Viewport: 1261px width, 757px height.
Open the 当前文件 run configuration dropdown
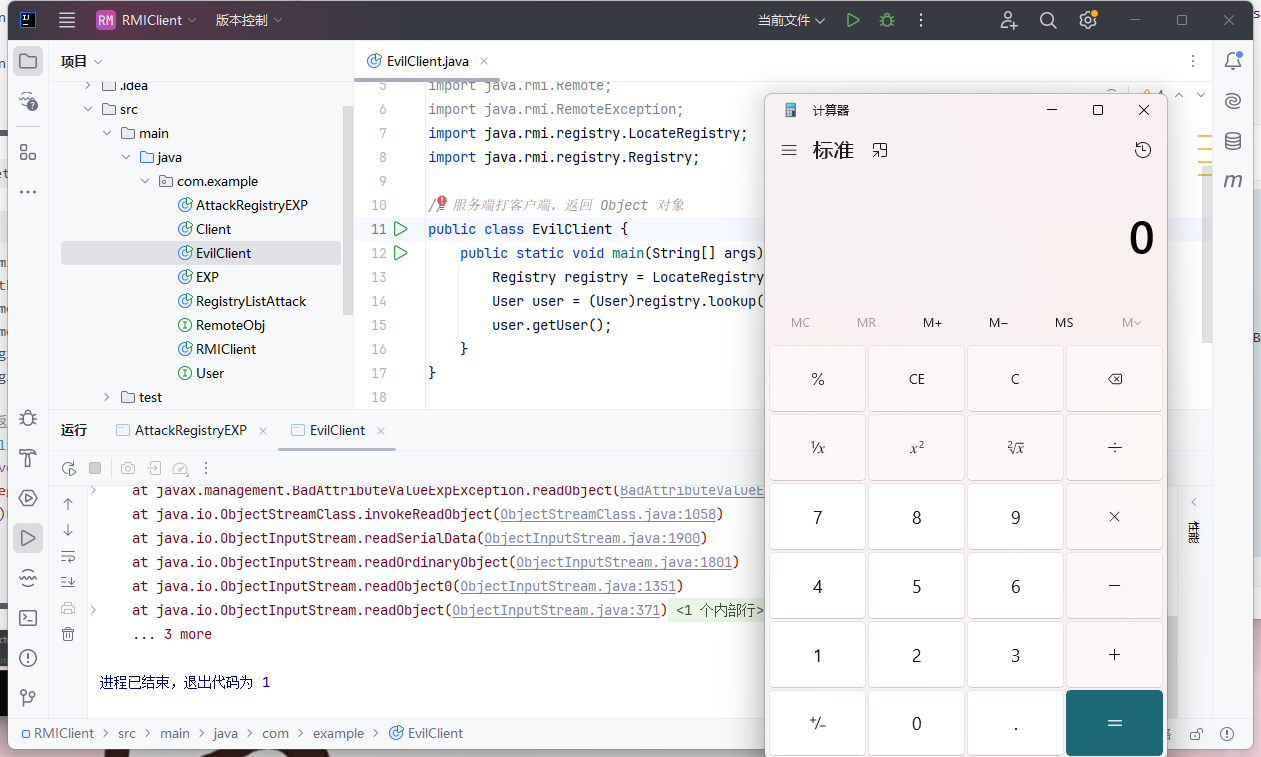(791, 20)
